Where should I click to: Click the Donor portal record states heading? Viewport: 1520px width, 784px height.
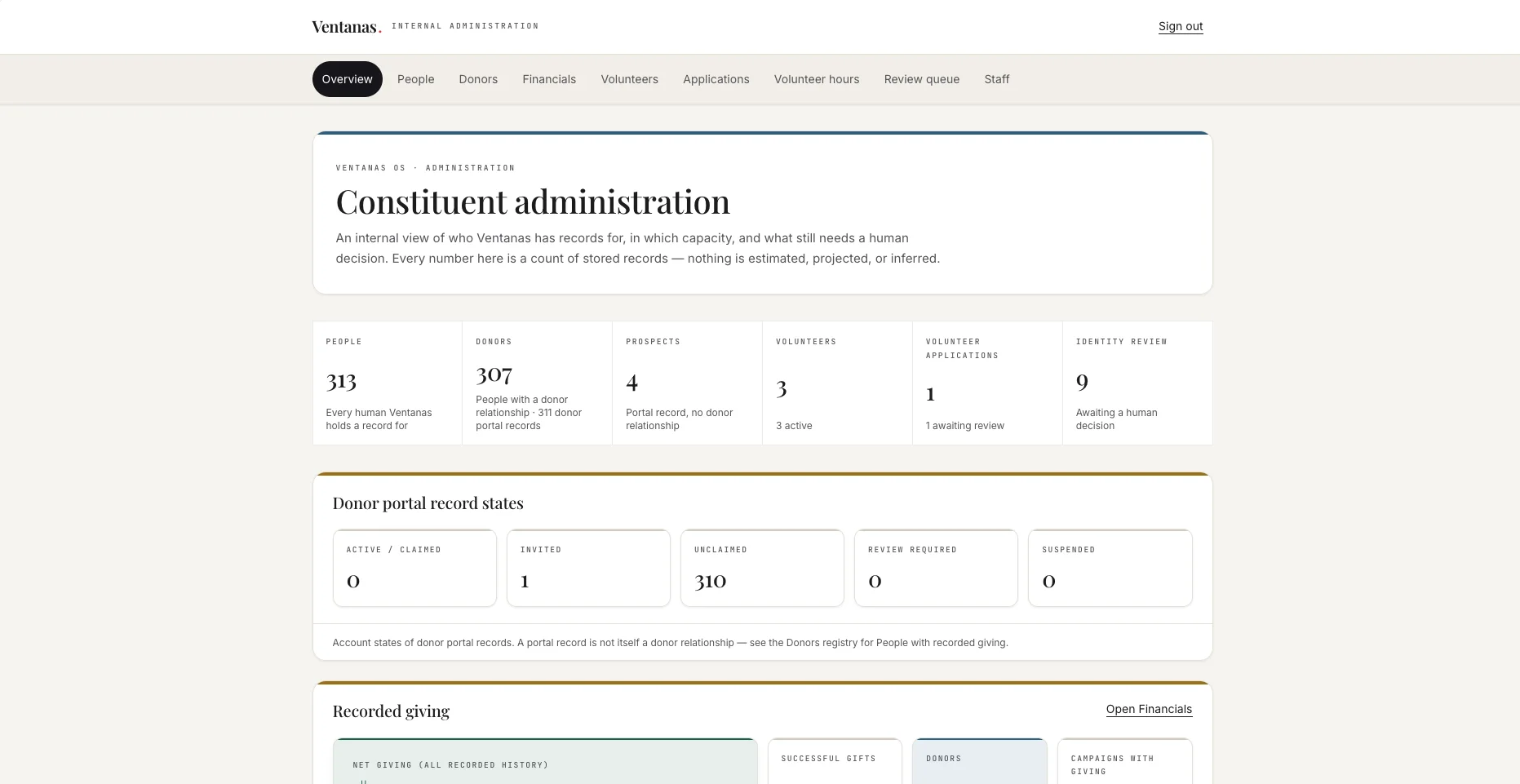tap(428, 503)
